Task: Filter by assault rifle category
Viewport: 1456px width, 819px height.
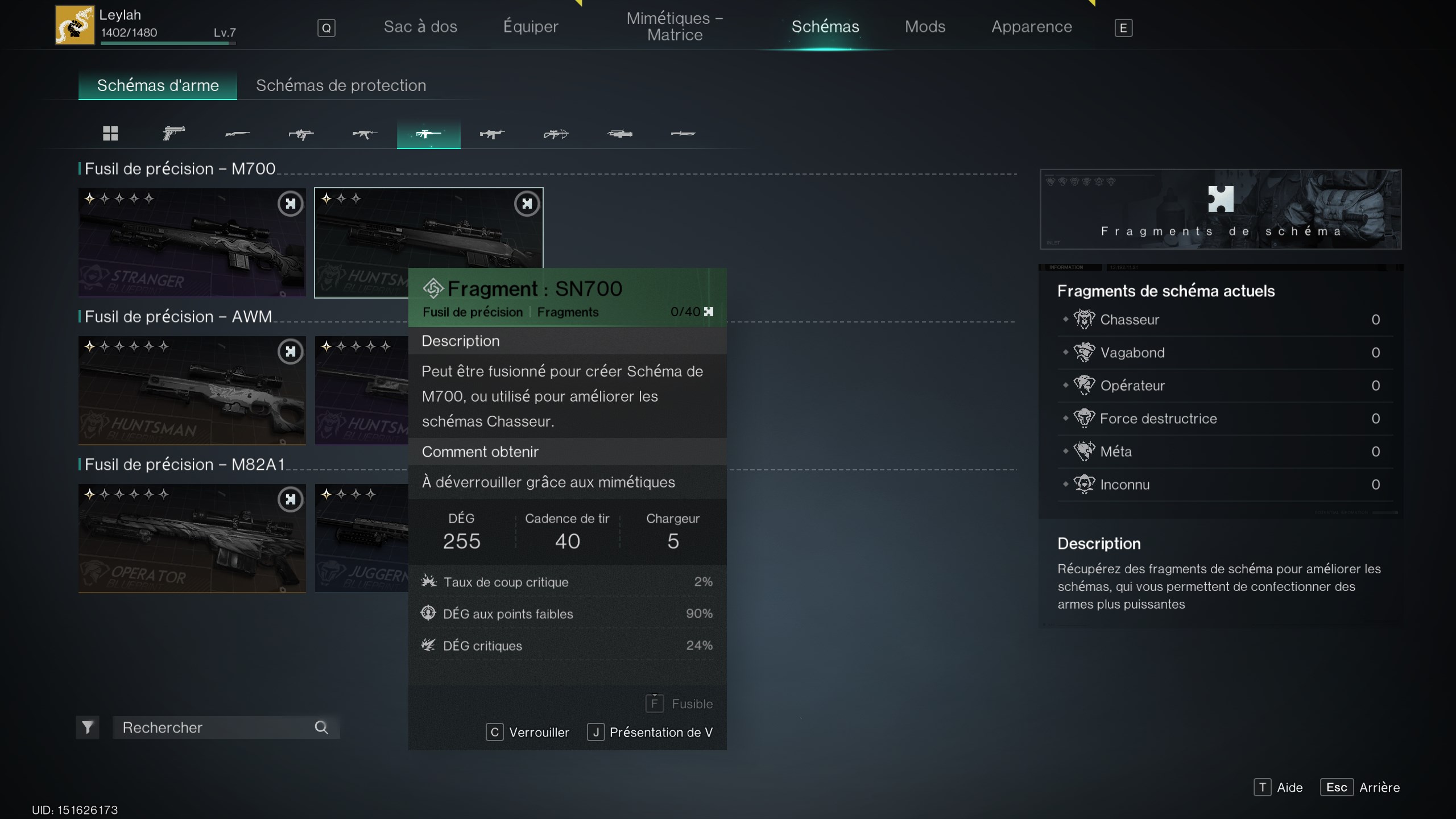Action: pyautogui.click(x=365, y=134)
